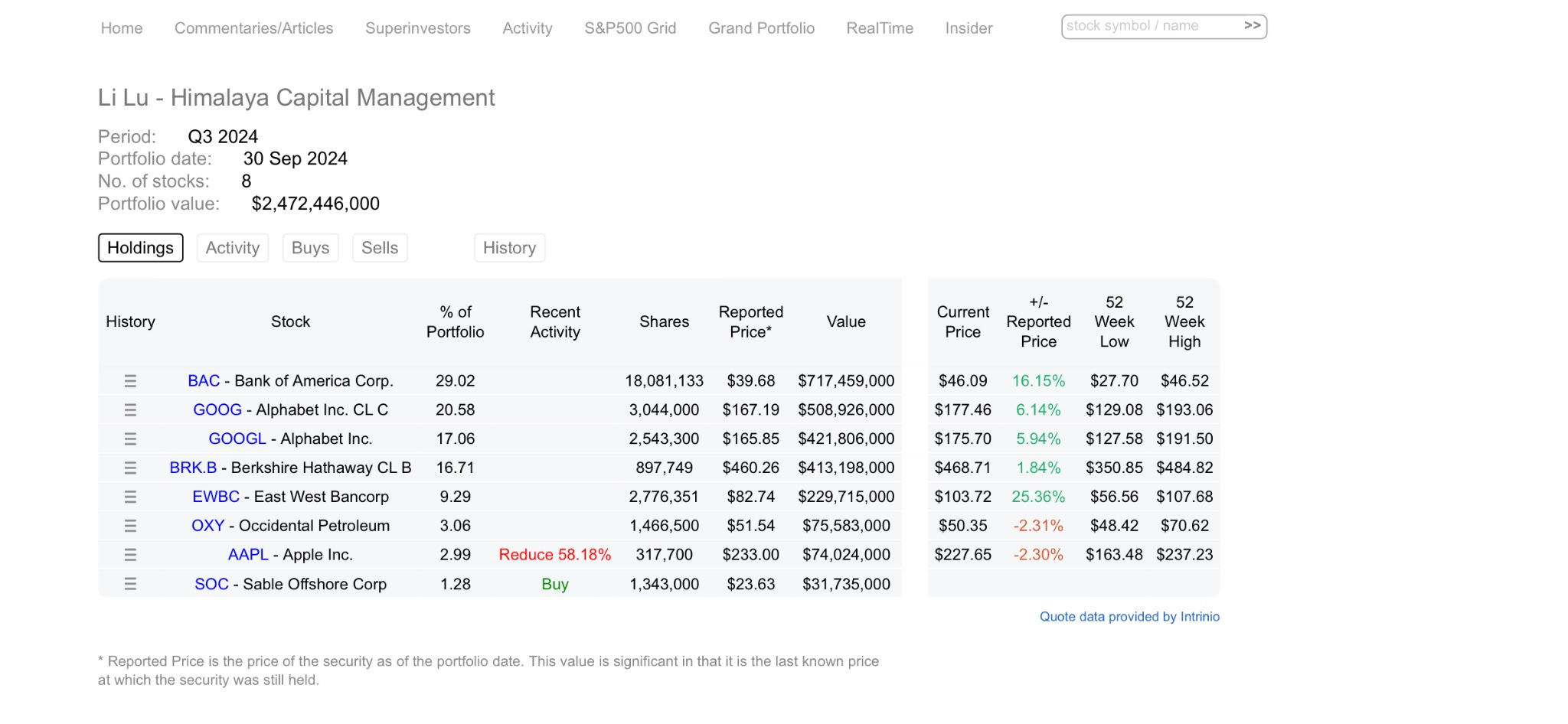Image resolution: width=1568 pixels, height=724 pixels.
Task: Select the Holdings tab
Action: click(x=141, y=248)
